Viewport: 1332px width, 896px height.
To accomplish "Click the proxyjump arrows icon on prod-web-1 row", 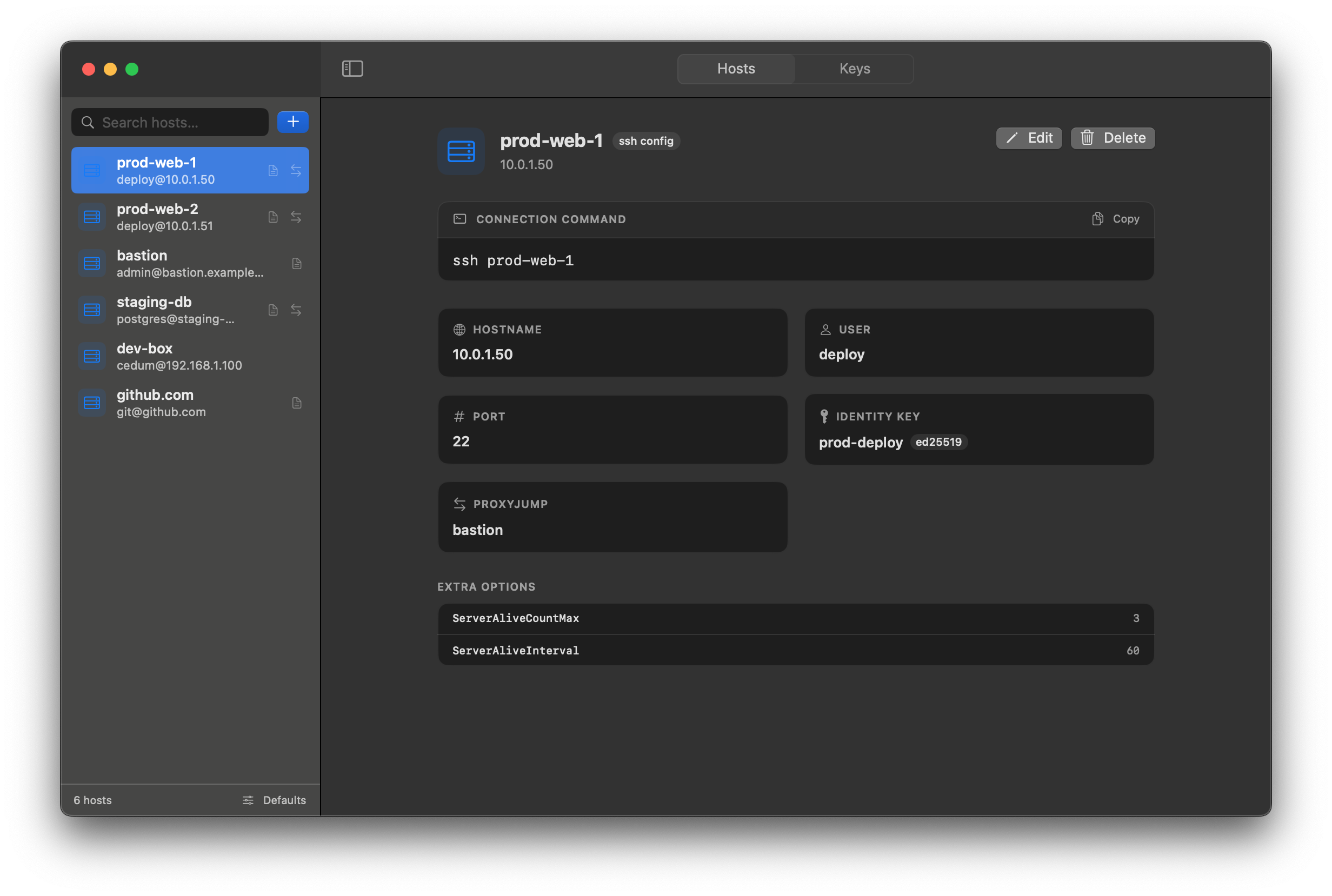I will tap(296, 170).
